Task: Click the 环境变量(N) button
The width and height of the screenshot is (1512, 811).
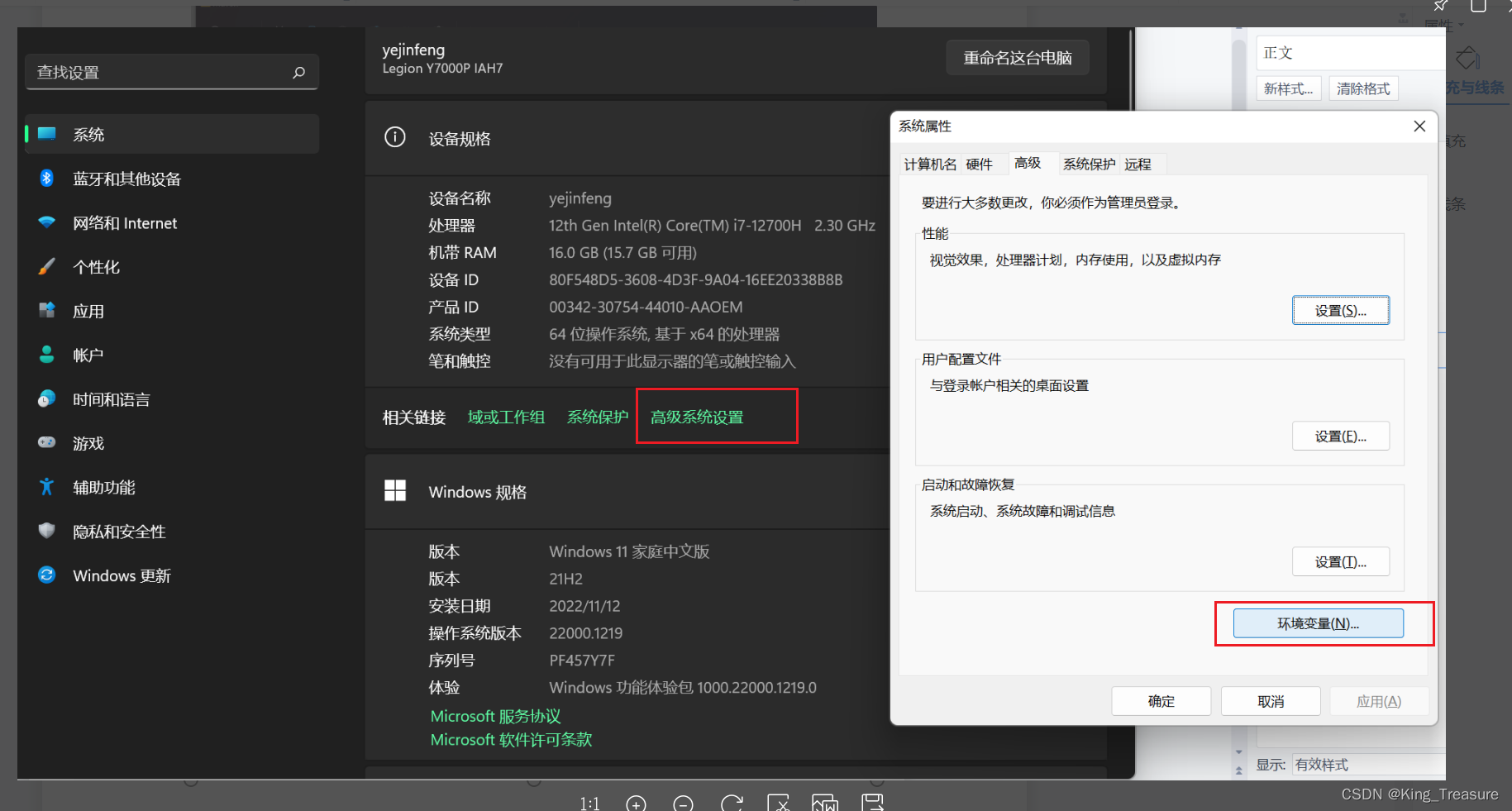Action: [x=1319, y=623]
